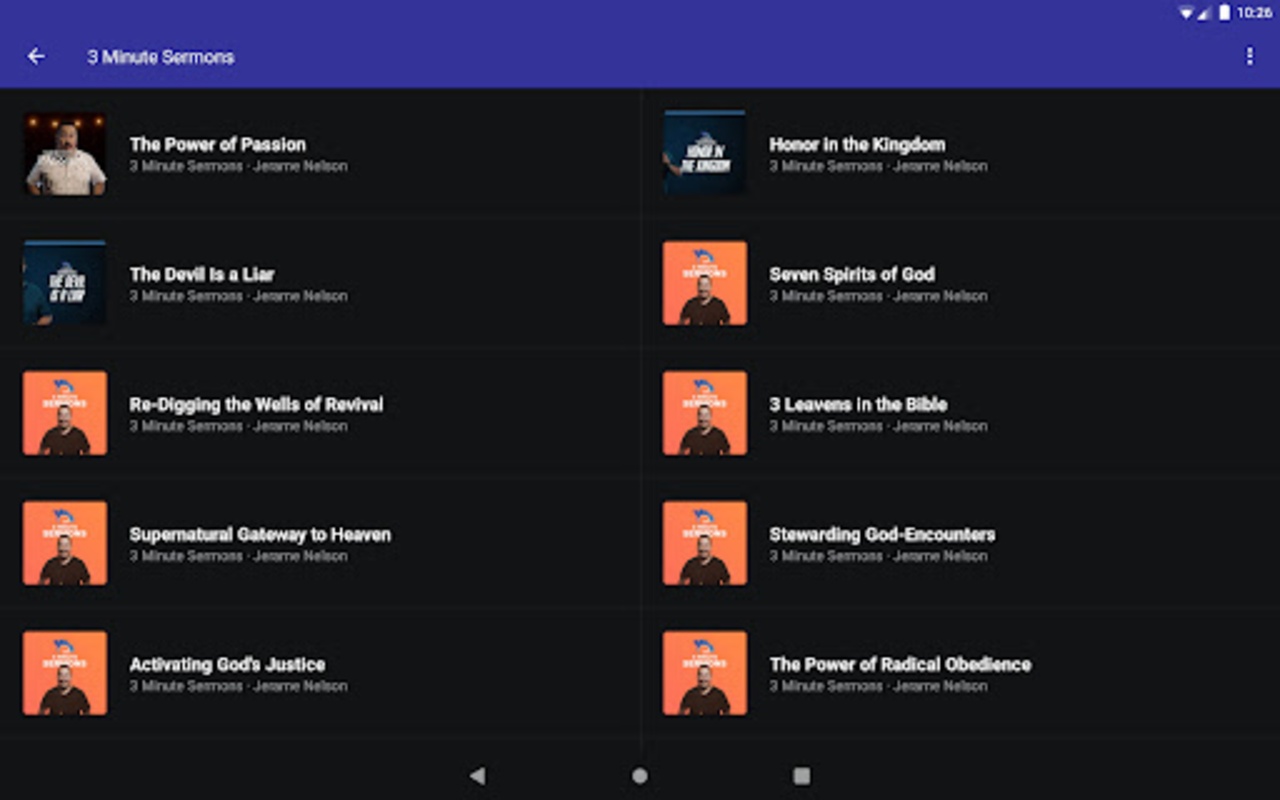Open The Power of Radical Obedience artwork
This screenshot has height=800, width=1280.
point(705,673)
